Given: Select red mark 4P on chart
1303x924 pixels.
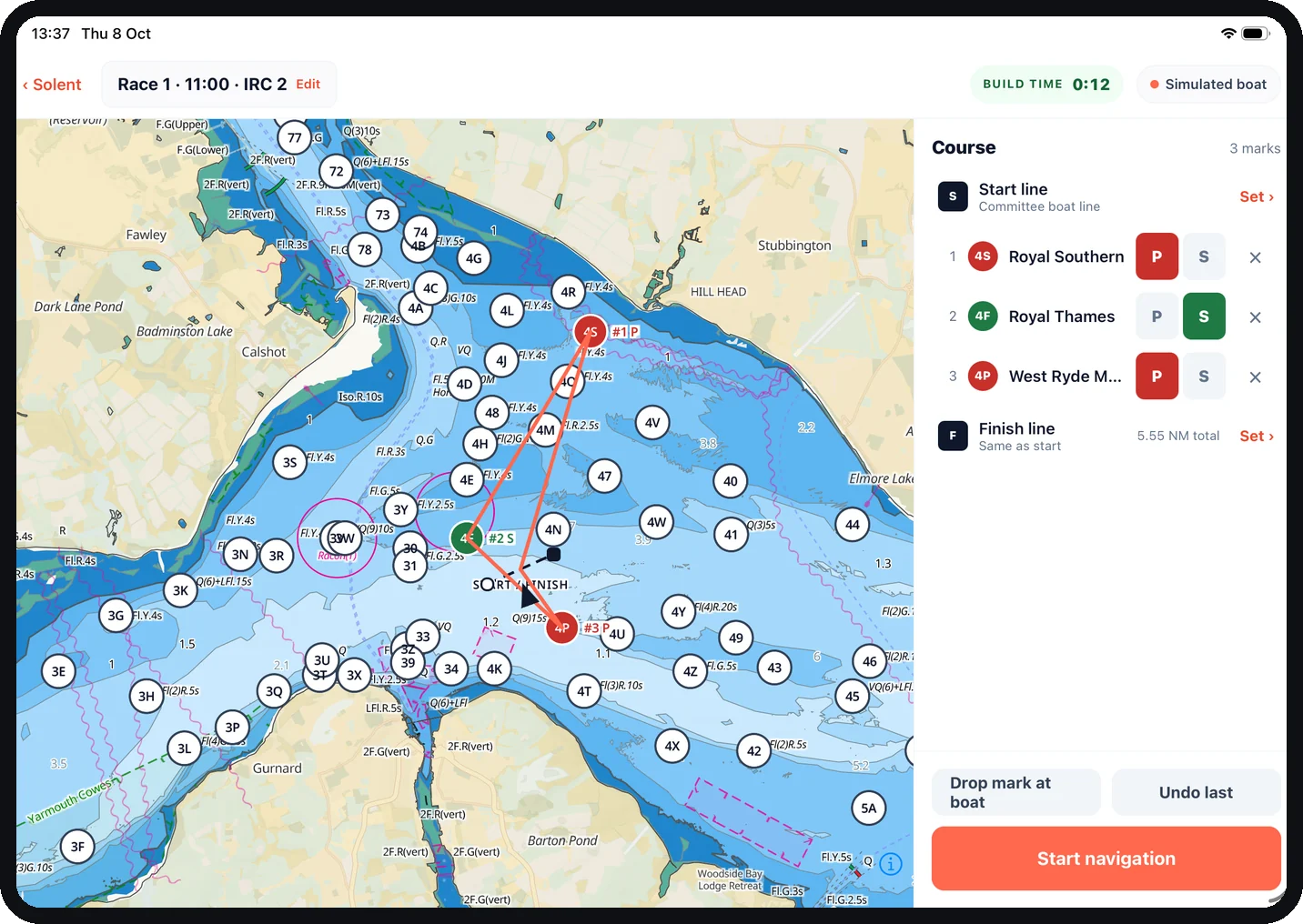Looking at the screenshot, I should click(x=562, y=627).
